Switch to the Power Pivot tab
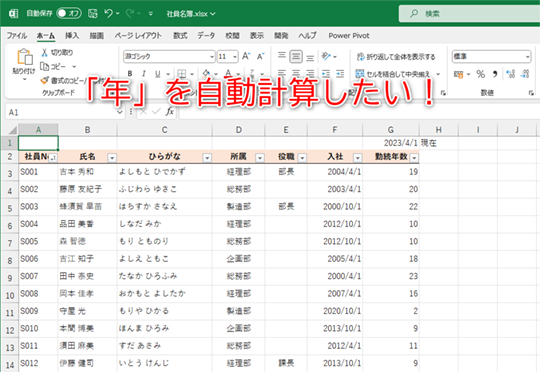 pyautogui.click(x=349, y=35)
